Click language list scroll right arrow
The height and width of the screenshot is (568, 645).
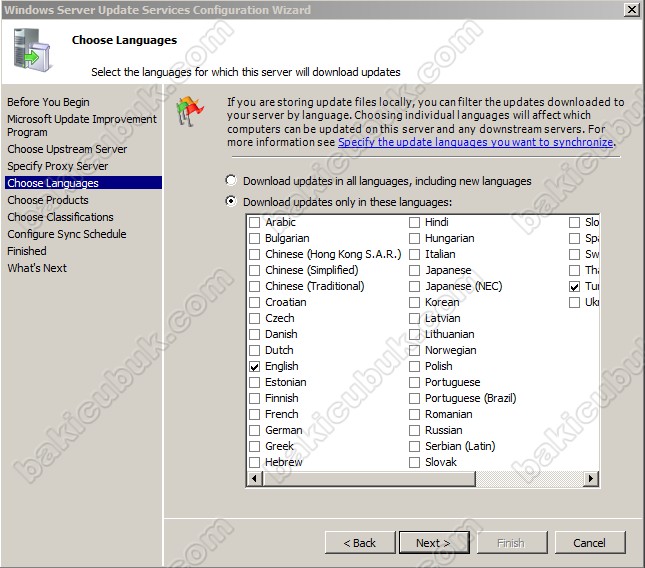point(591,478)
